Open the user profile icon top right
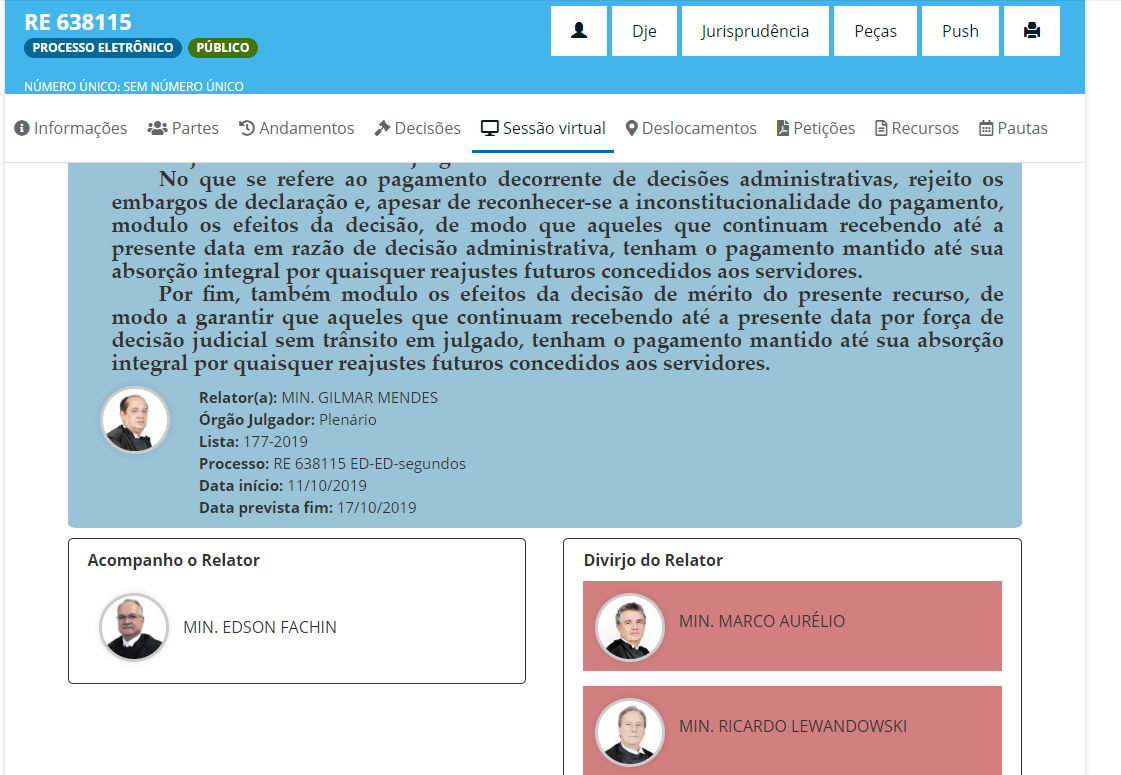This screenshot has height=775, width=1121. pos(579,30)
